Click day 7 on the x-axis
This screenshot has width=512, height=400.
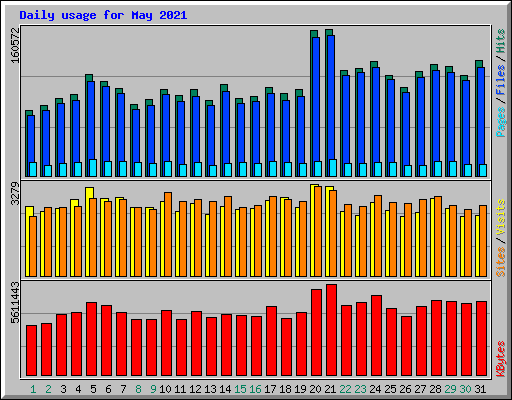123,389
